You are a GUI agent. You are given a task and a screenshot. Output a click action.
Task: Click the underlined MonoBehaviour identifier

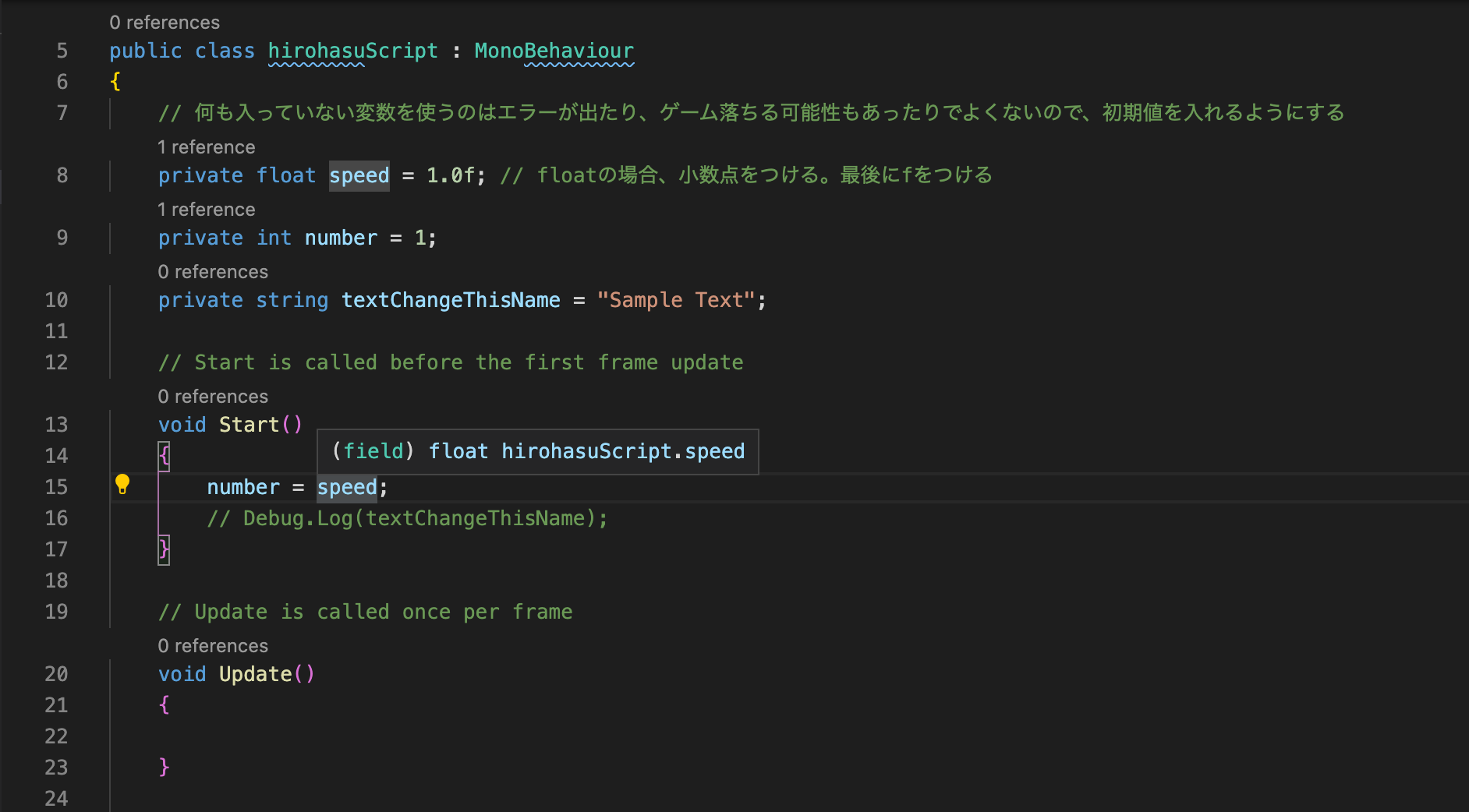coord(554,51)
